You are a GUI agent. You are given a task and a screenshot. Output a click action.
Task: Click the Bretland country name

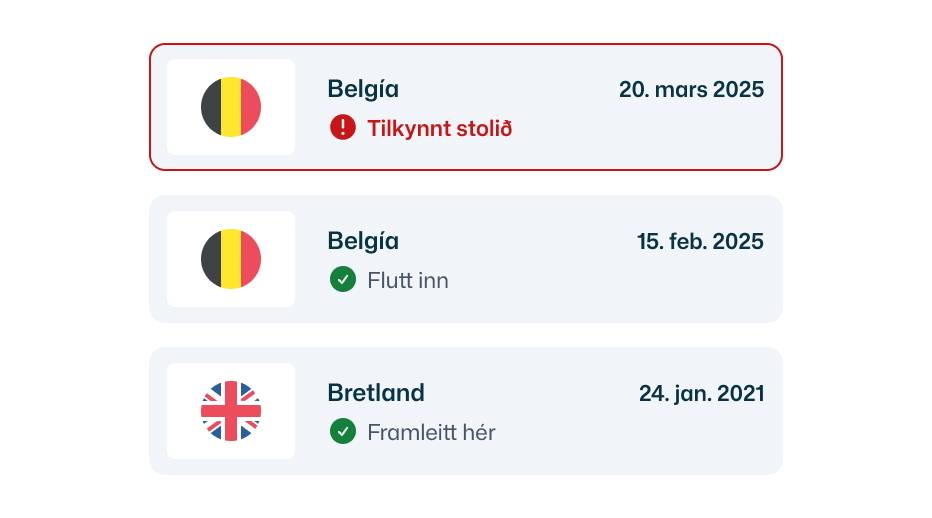click(x=376, y=393)
